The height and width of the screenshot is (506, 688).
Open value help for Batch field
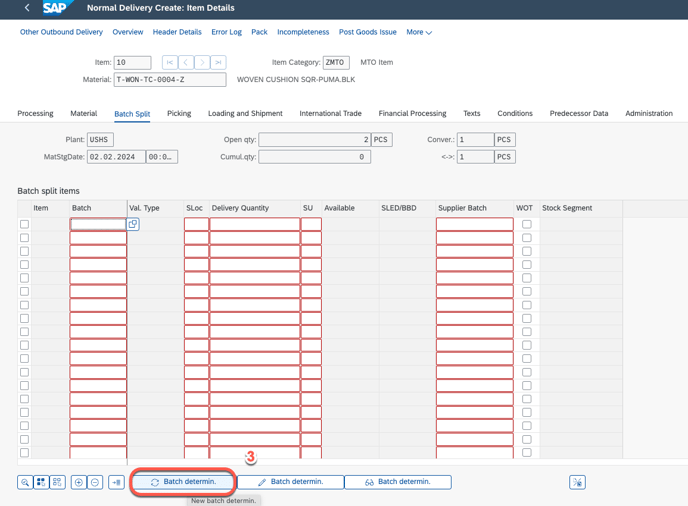click(x=133, y=224)
